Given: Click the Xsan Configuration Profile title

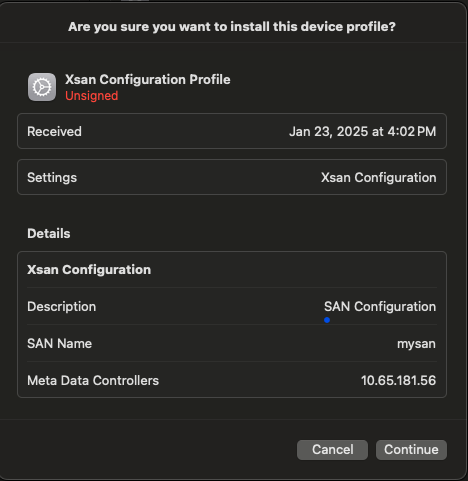Looking at the screenshot, I should pyautogui.click(x=148, y=80).
